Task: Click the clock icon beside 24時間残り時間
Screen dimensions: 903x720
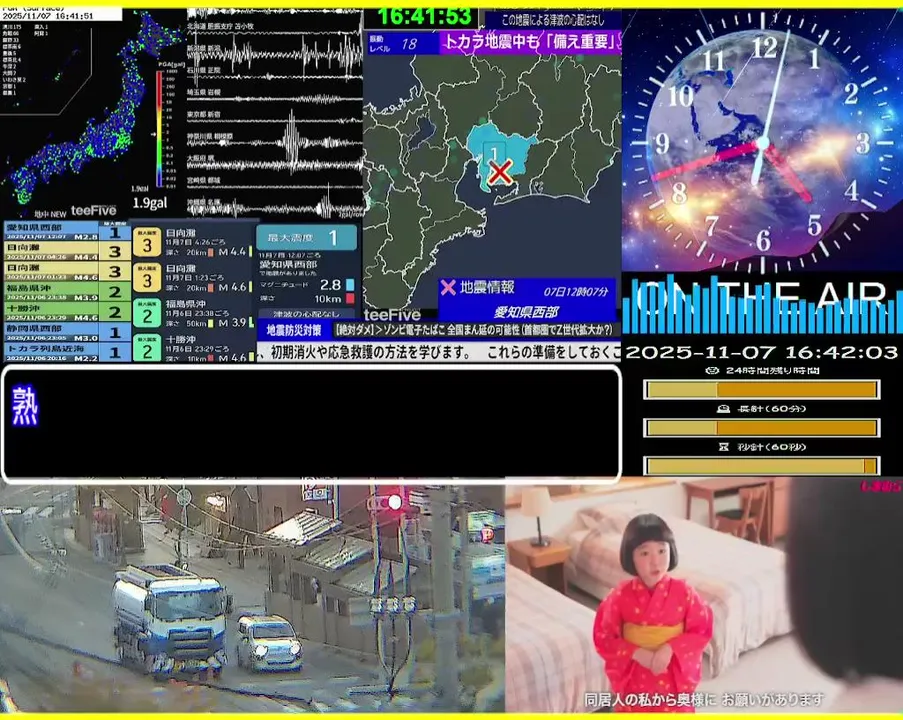Action: coord(712,370)
